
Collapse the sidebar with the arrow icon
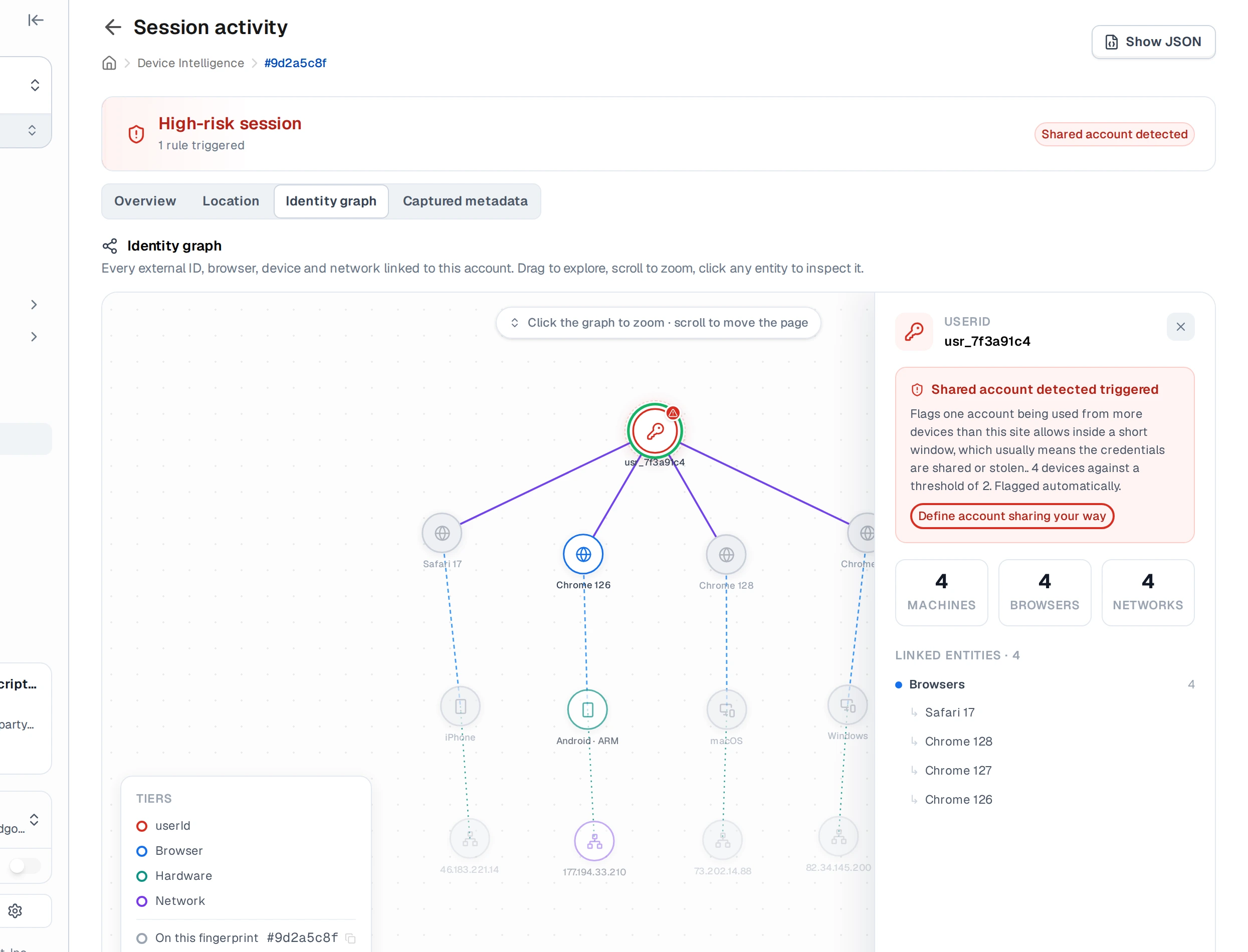36,21
